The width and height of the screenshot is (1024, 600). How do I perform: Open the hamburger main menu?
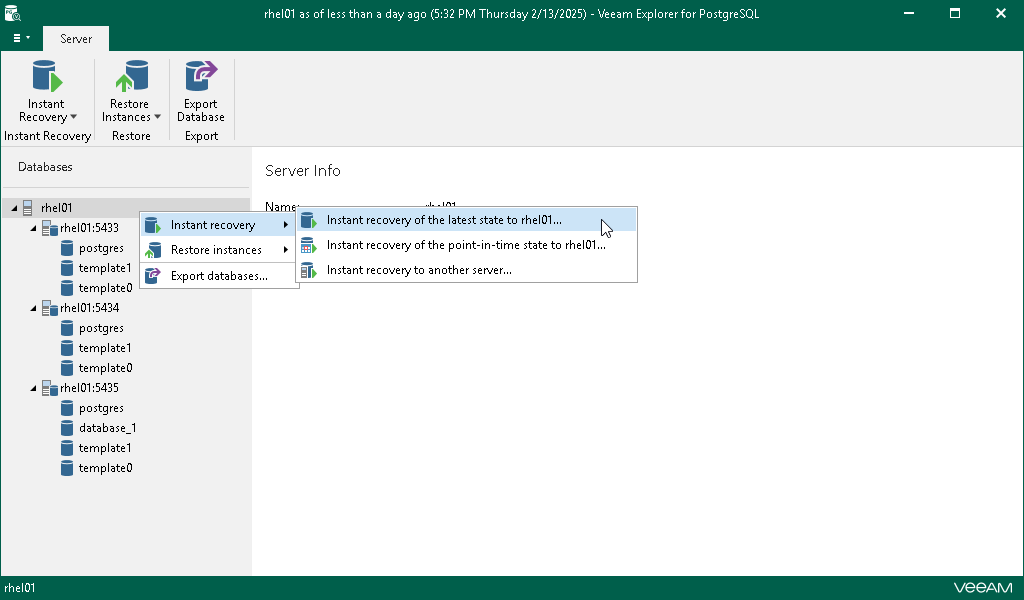coord(21,38)
